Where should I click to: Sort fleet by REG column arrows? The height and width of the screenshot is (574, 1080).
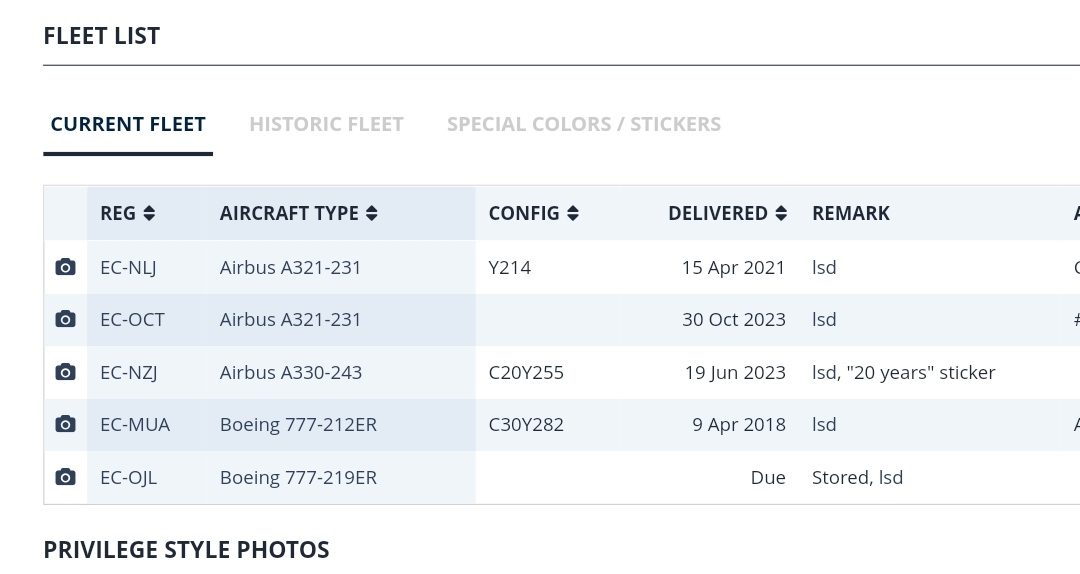[x=149, y=213]
